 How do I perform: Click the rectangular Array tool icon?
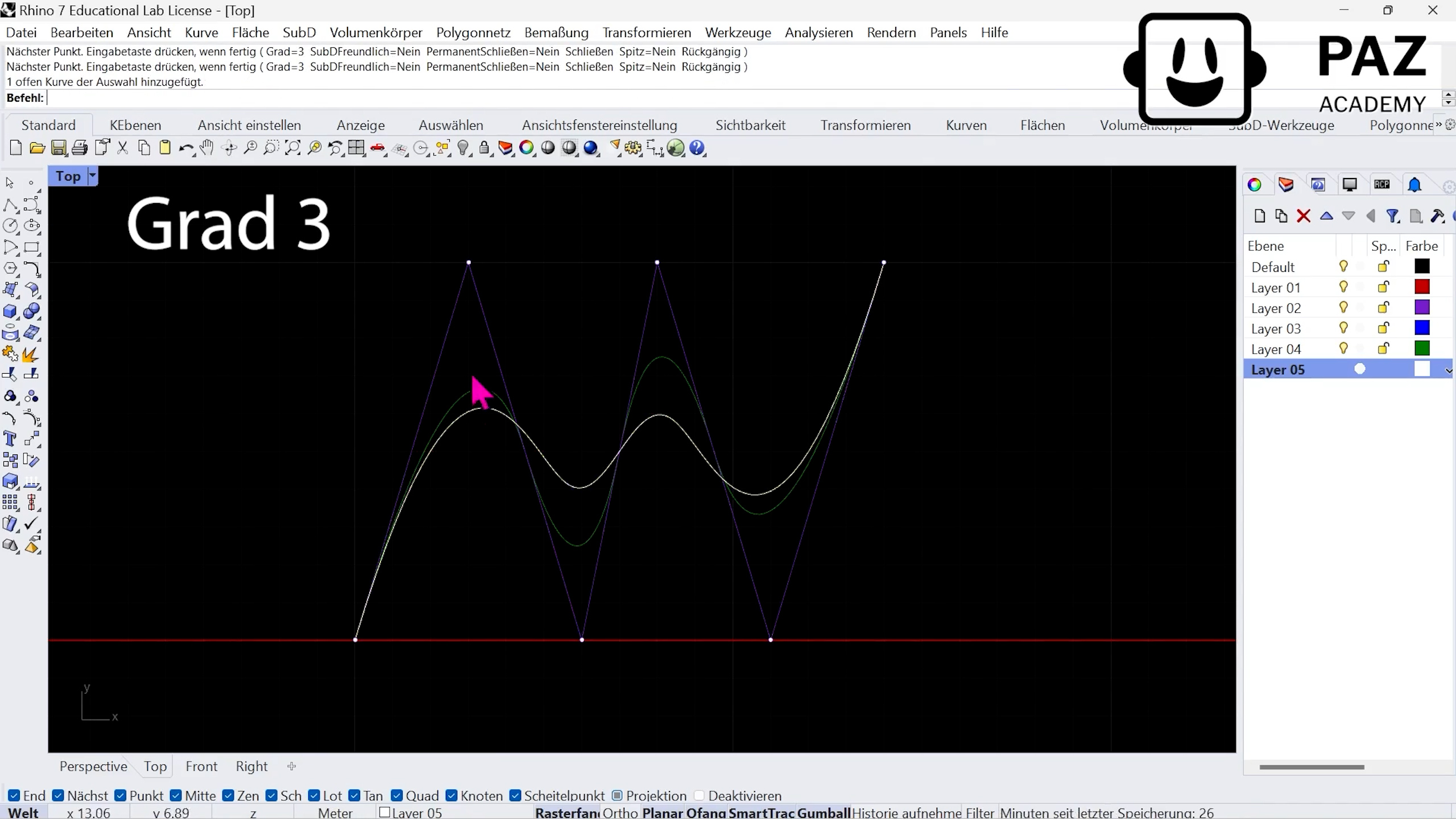(10, 502)
